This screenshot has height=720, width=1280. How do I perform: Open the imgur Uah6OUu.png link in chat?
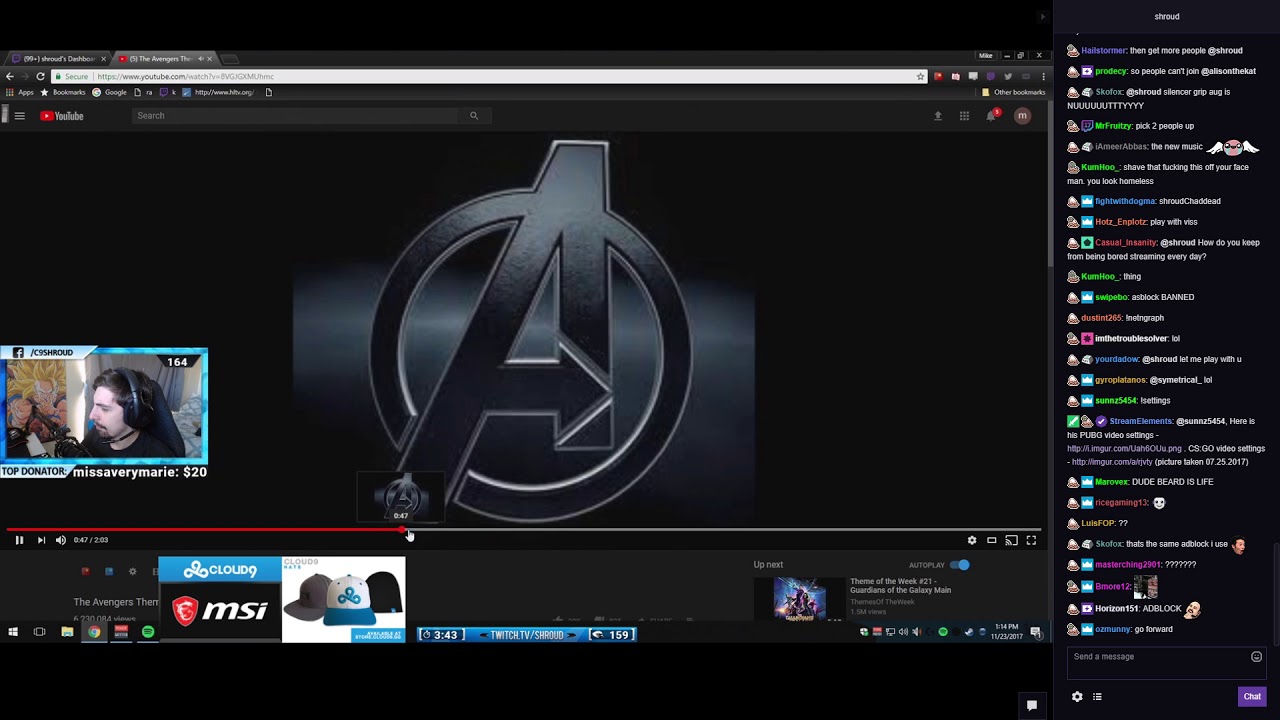point(1124,449)
